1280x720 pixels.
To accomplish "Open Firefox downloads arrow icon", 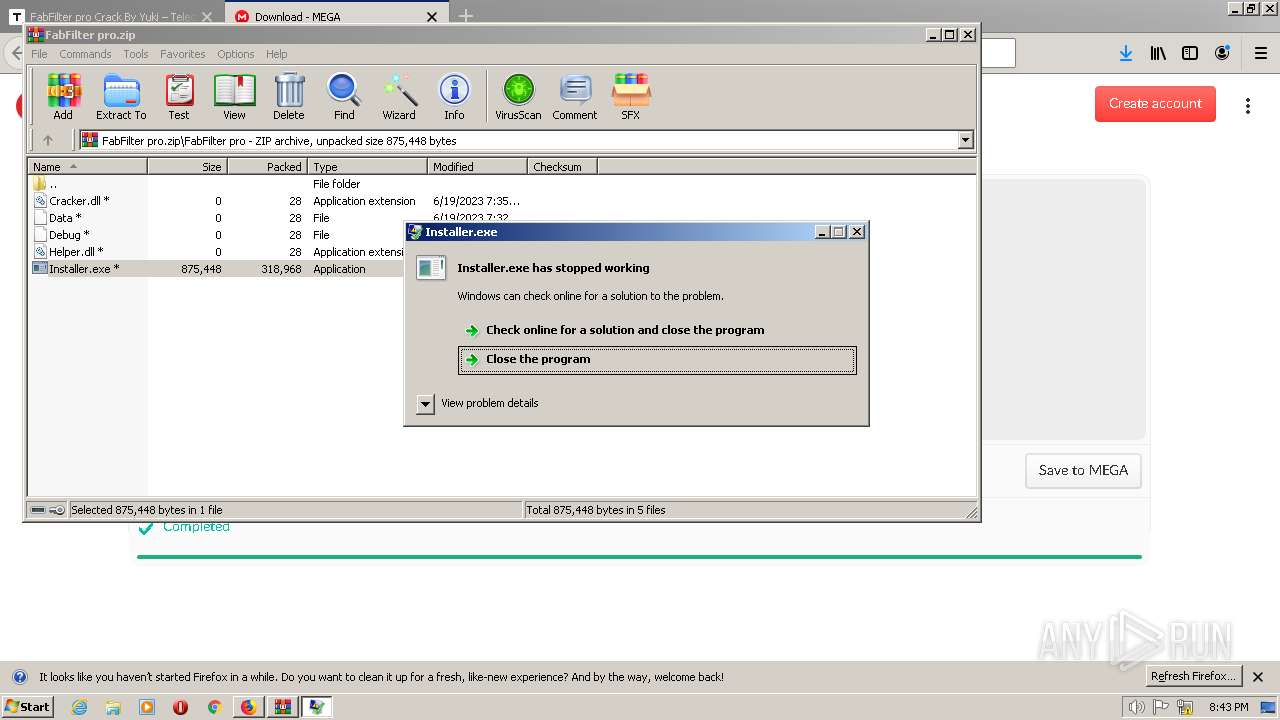I will click(1126, 54).
